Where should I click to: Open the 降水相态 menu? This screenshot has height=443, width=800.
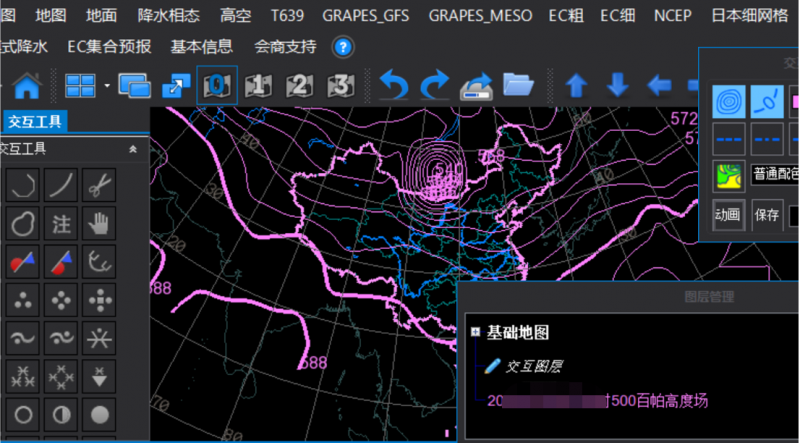[x=169, y=16]
